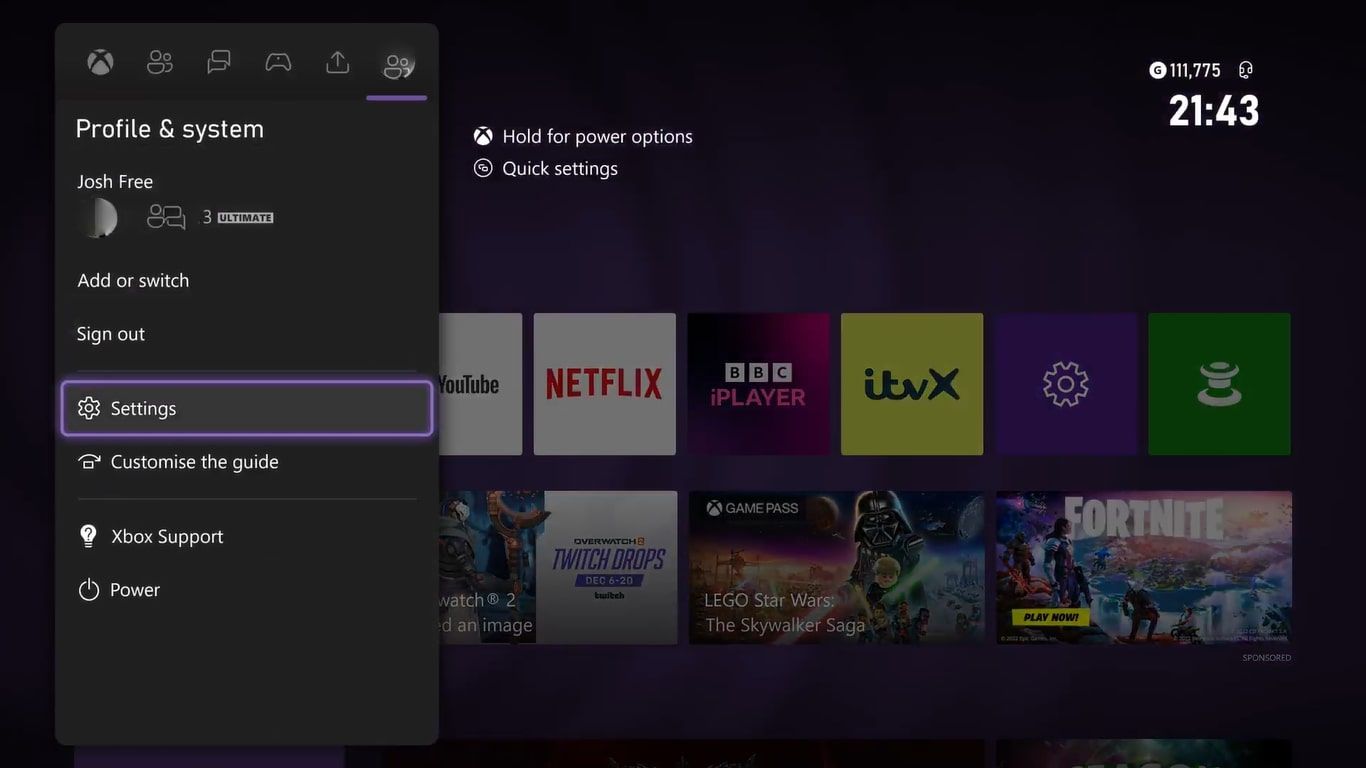Select the Profile & system tab icon
This screenshot has height=768, width=1366.
click(x=397, y=66)
